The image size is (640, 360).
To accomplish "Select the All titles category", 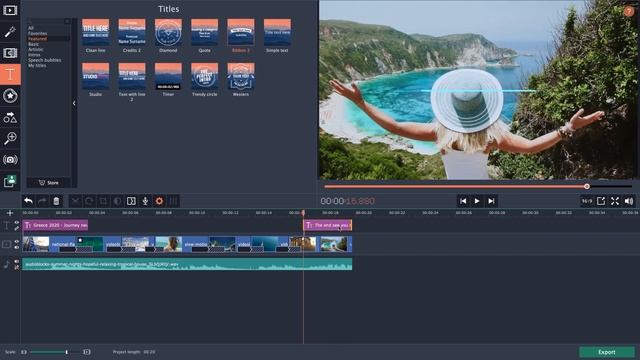I will (31, 28).
